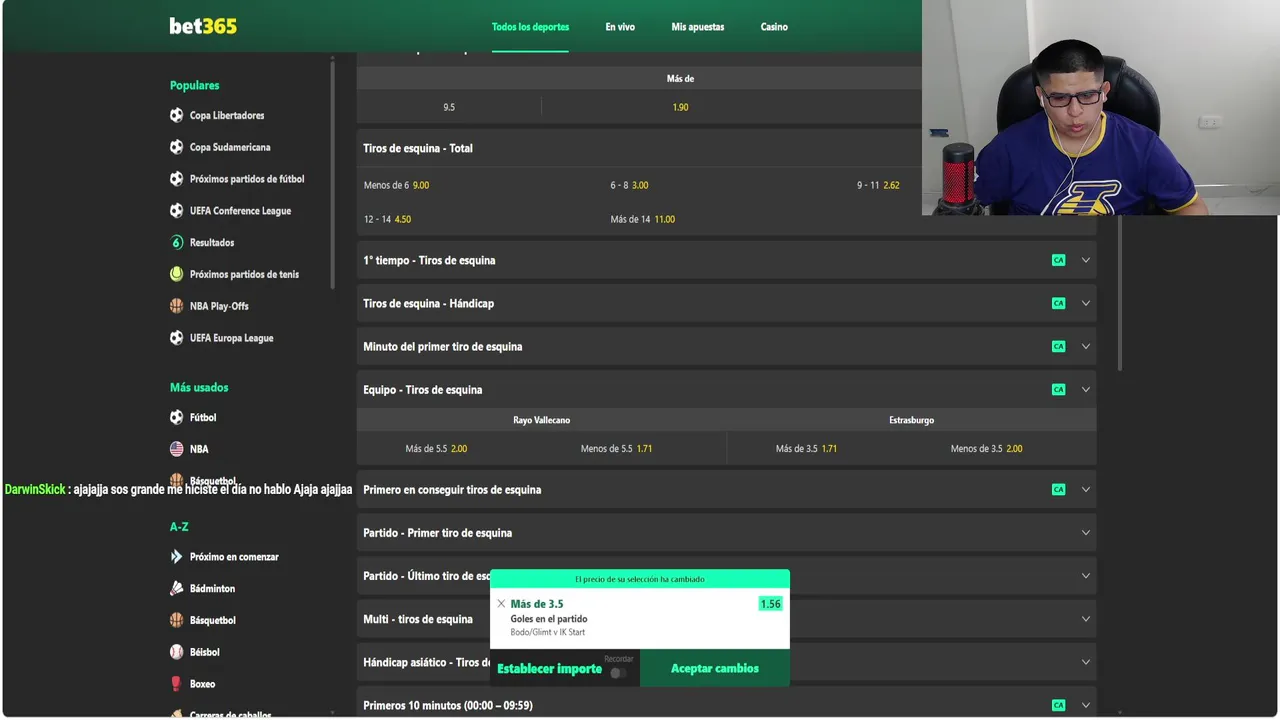Click CA badge on Minuto del primer tiro de esquina
This screenshot has height=720, width=1280.
click(x=1058, y=347)
